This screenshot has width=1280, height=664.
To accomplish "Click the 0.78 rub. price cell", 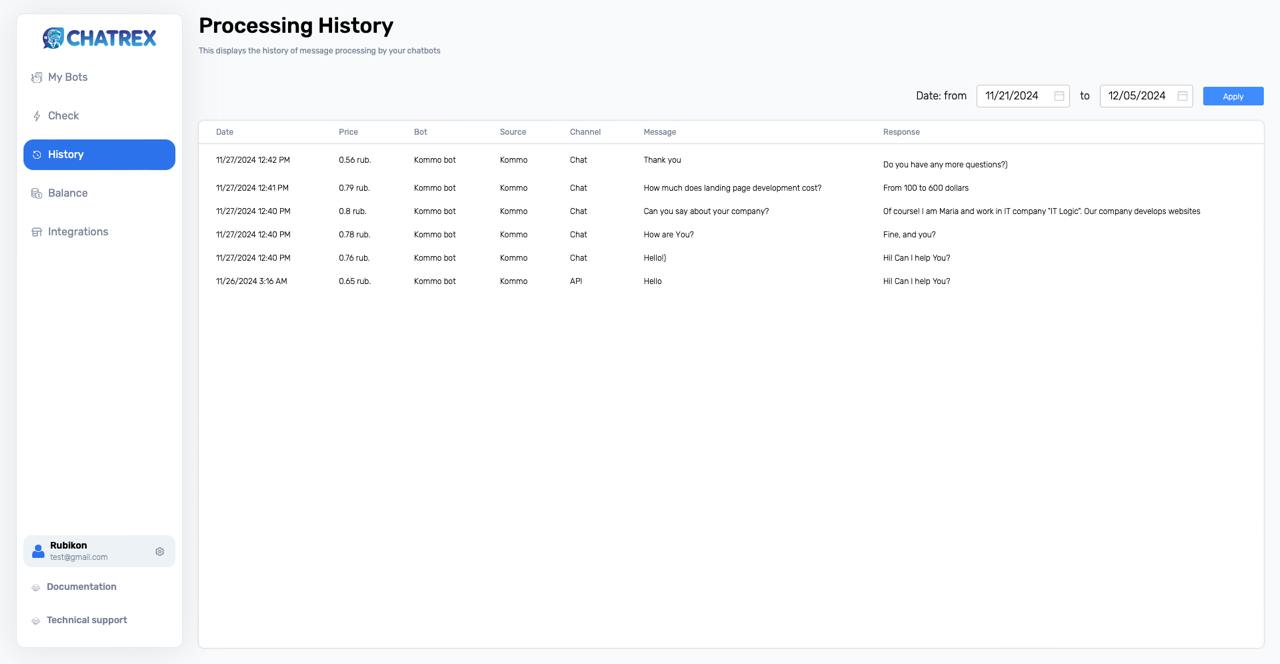I will 355,234.
